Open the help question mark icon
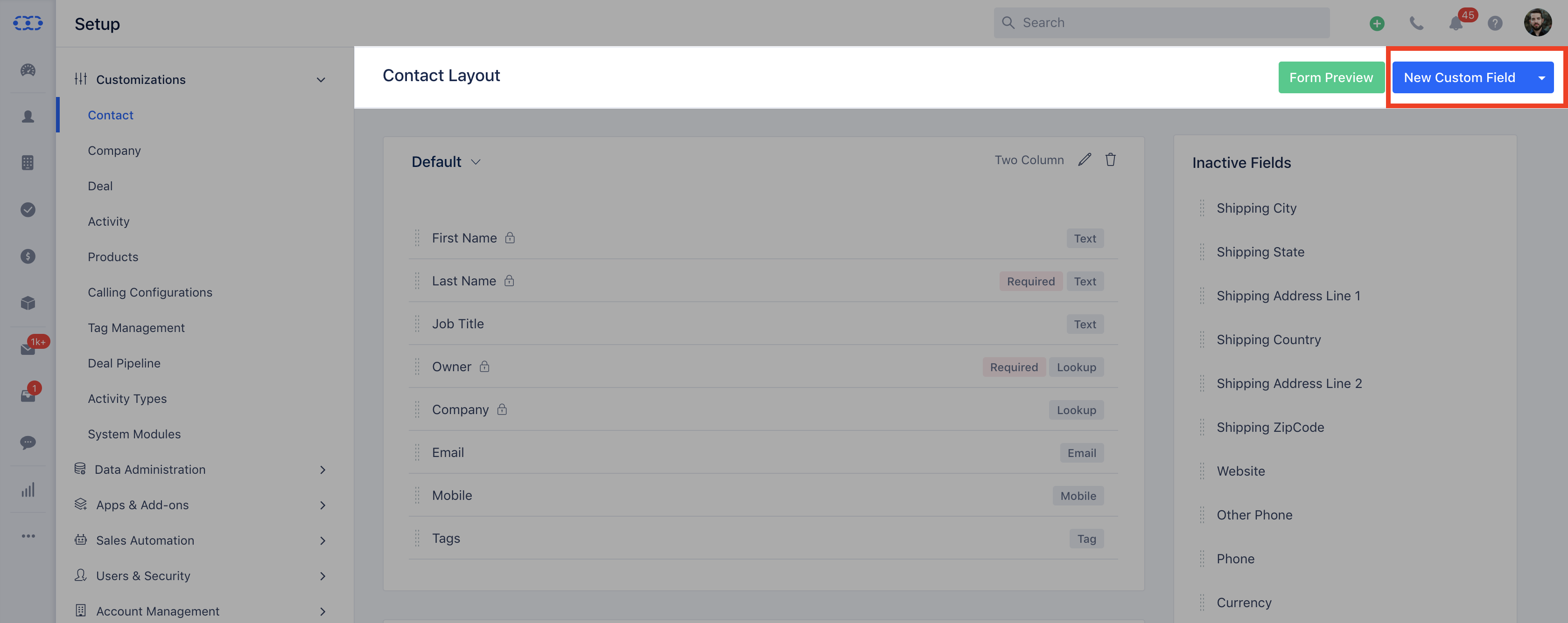 pos(1495,23)
